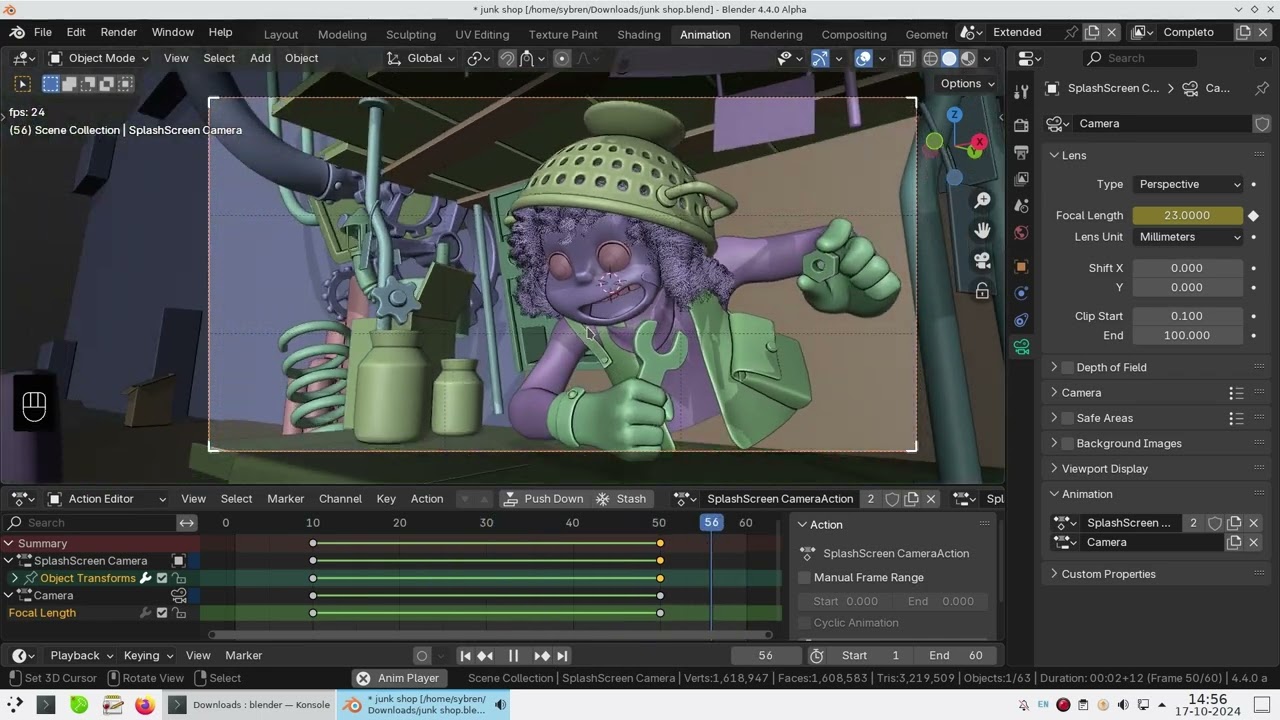Unlink the SplashScreen CameraAction in Action Editor header
Screen dimensions: 1280x720
931,499
